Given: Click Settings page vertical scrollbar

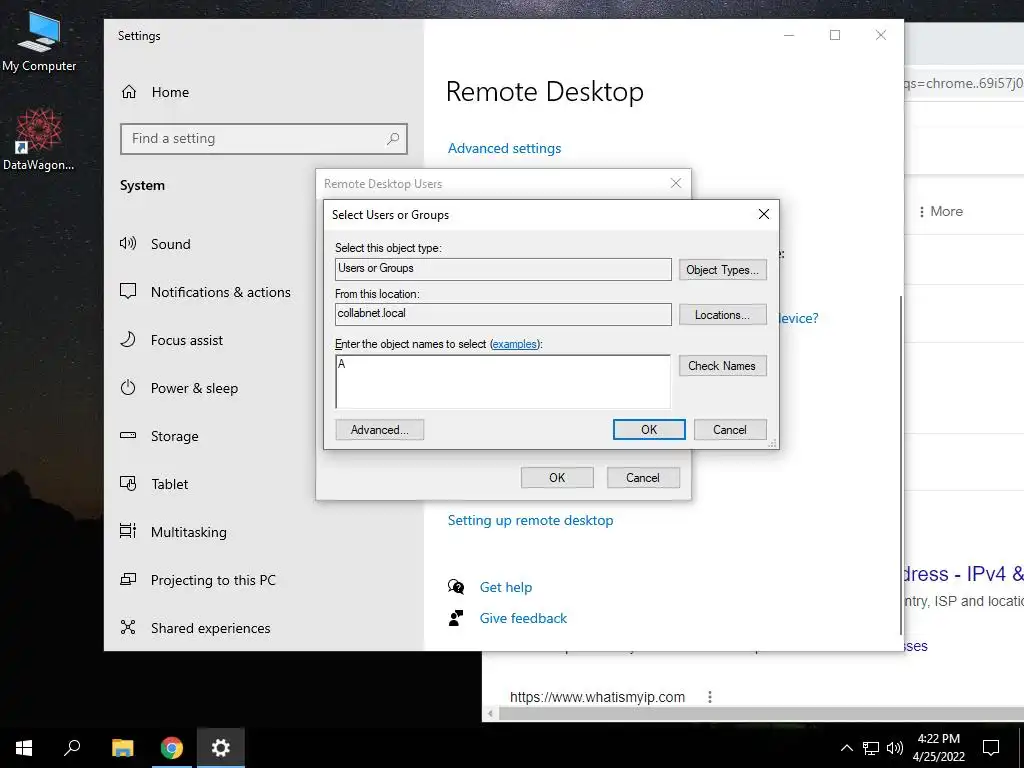Looking at the screenshot, I should (x=901, y=465).
